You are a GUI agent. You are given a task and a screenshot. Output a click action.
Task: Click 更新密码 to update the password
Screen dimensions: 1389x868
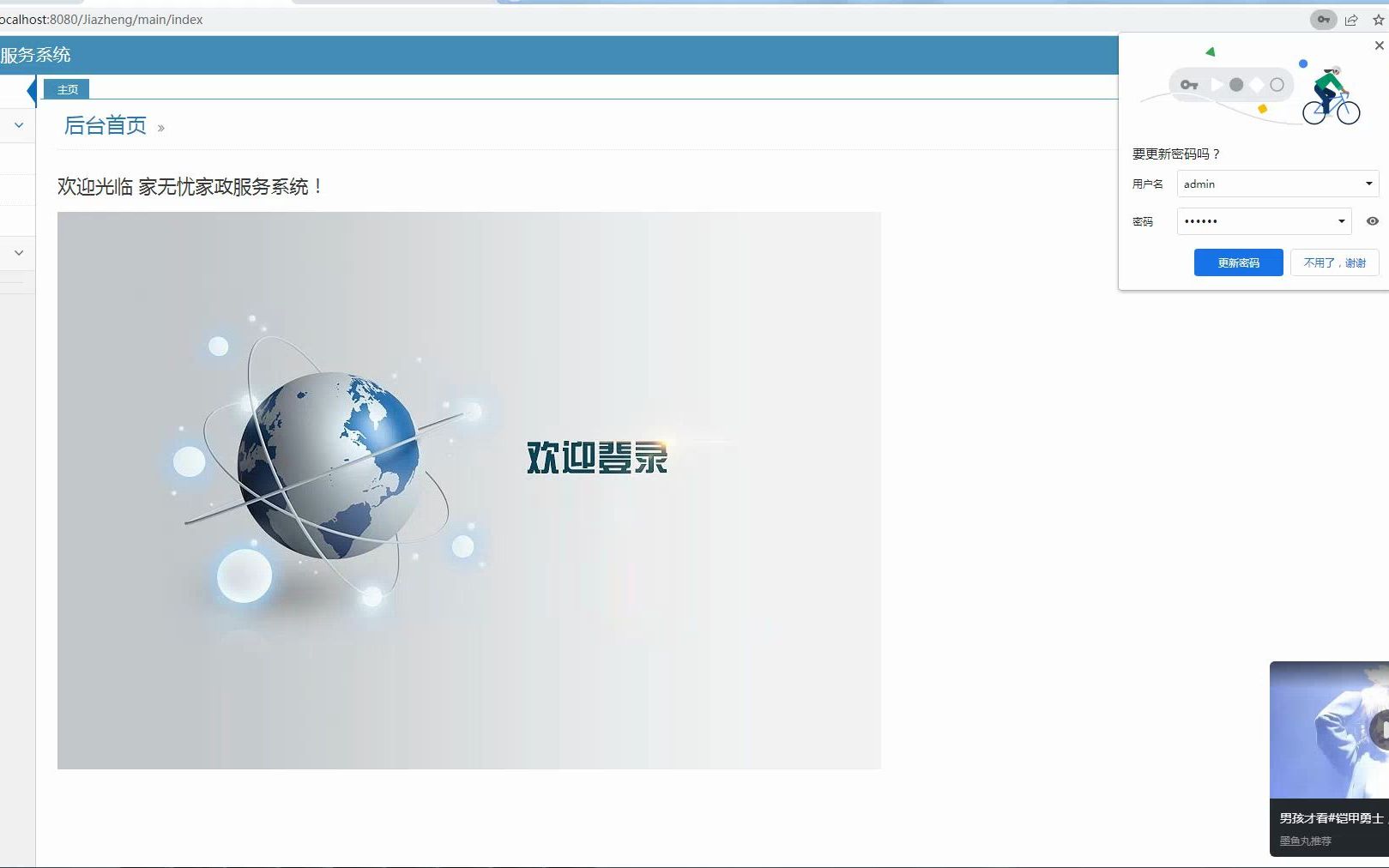[1238, 262]
